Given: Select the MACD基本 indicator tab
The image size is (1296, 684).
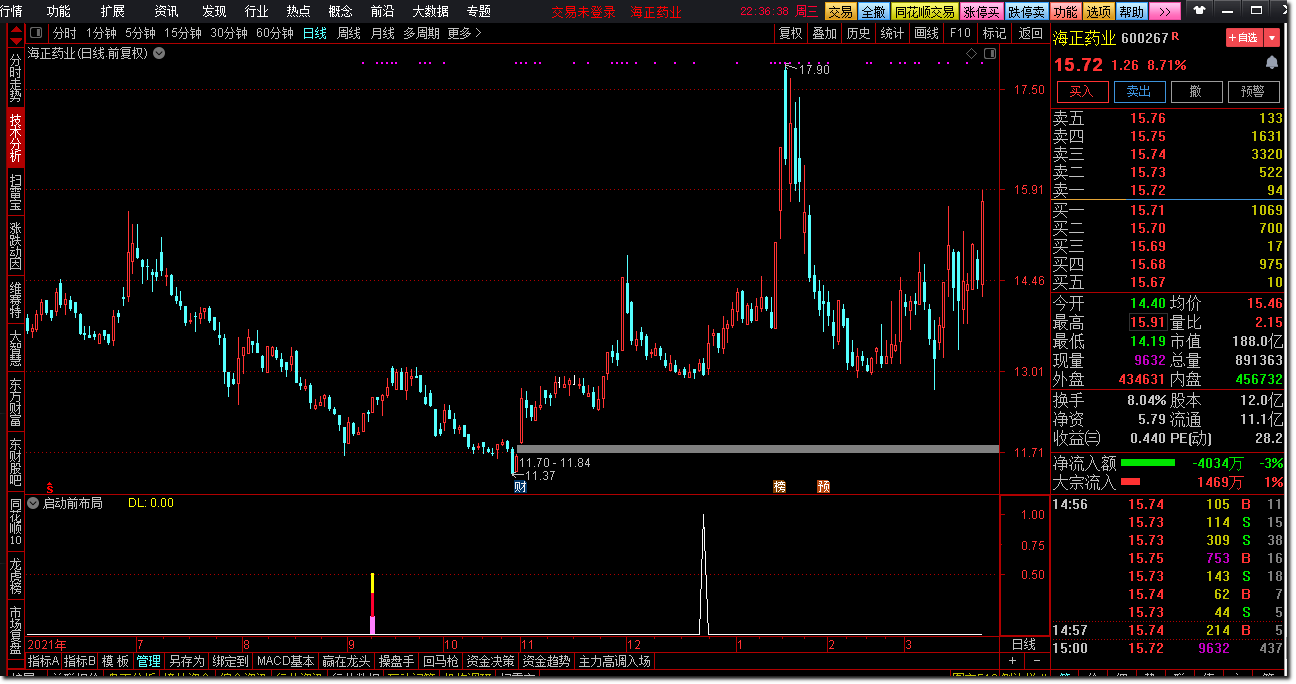Looking at the screenshot, I should pyautogui.click(x=285, y=661).
